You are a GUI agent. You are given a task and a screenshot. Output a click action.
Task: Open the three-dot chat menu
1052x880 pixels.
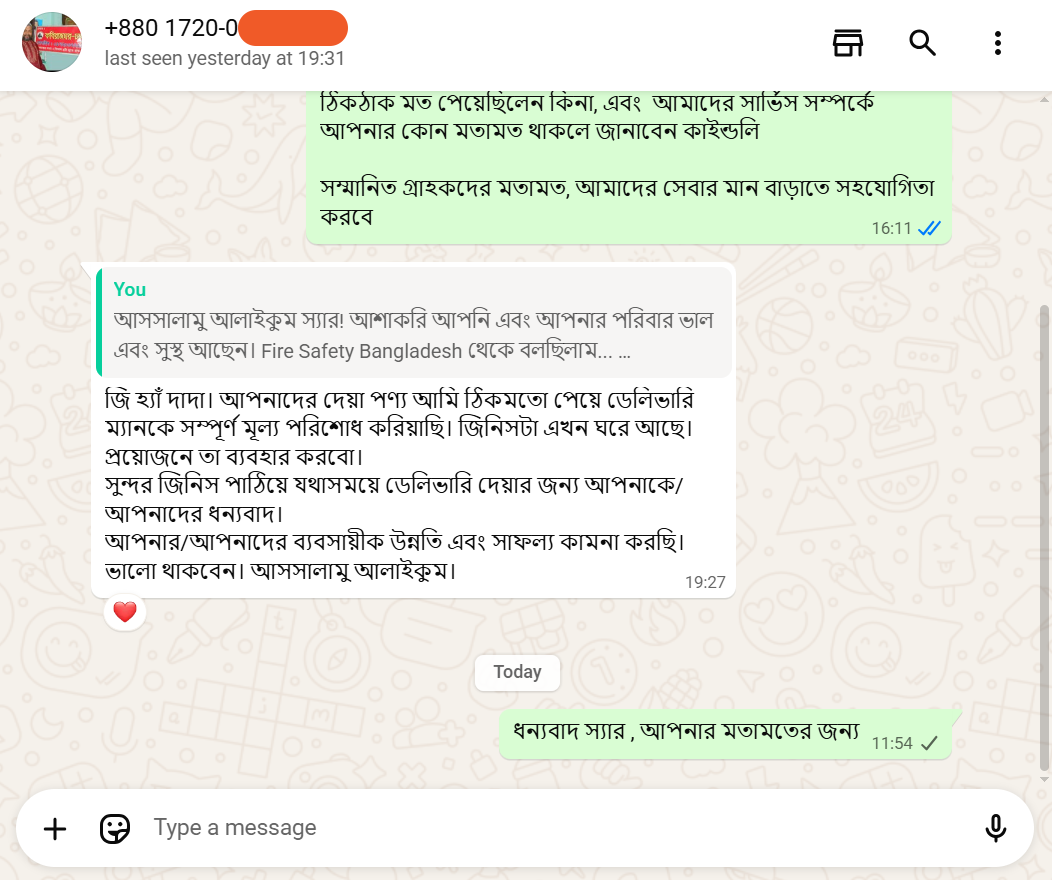997,43
